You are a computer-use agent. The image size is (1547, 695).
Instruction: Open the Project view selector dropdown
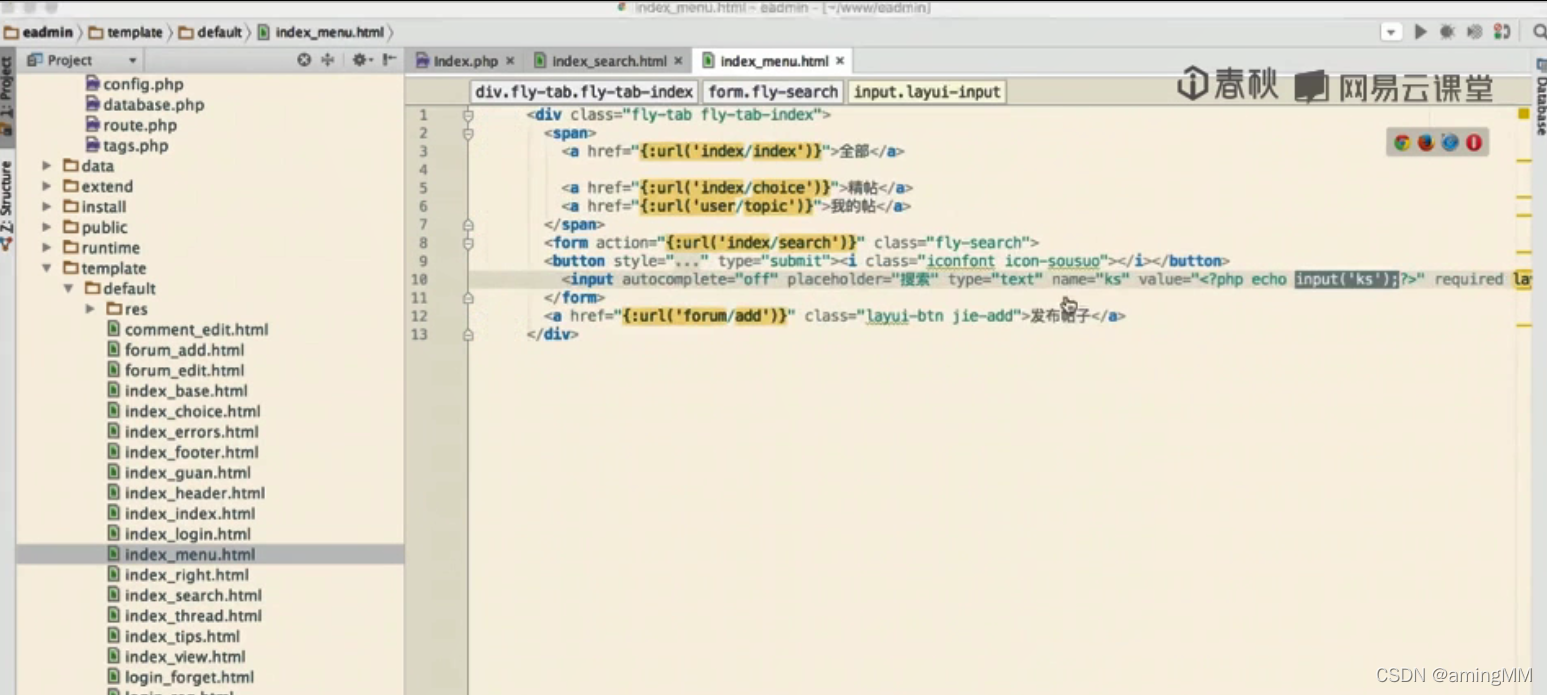tap(82, 60)
